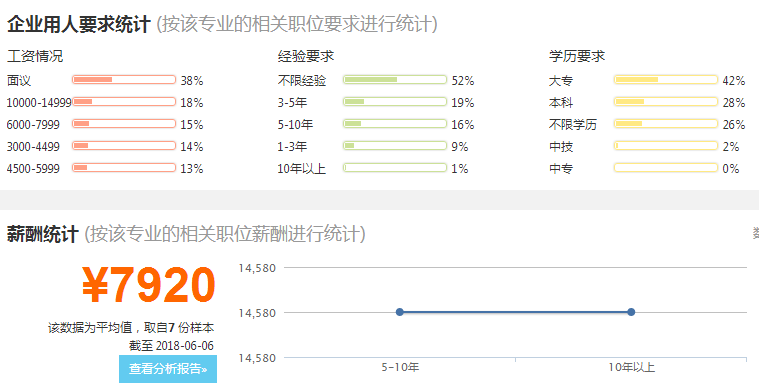Click the 工资情况 column title
Screen dimensions: 759x391
(x=35, y=56)
